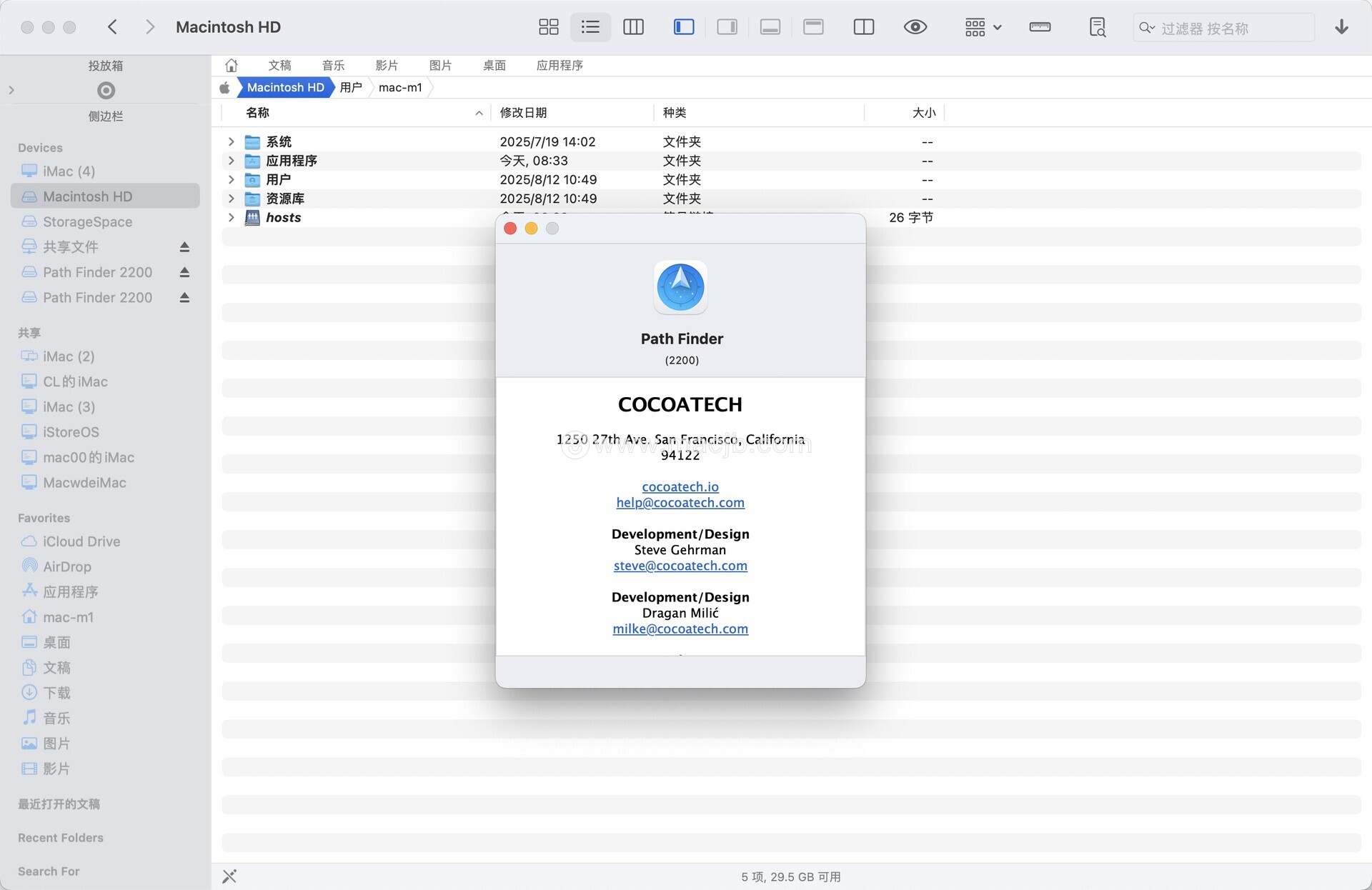The height and width of the screenshot is (890, 1372).
Task: Click the path ruler toolbar icon
Action: coord(1040,27)
